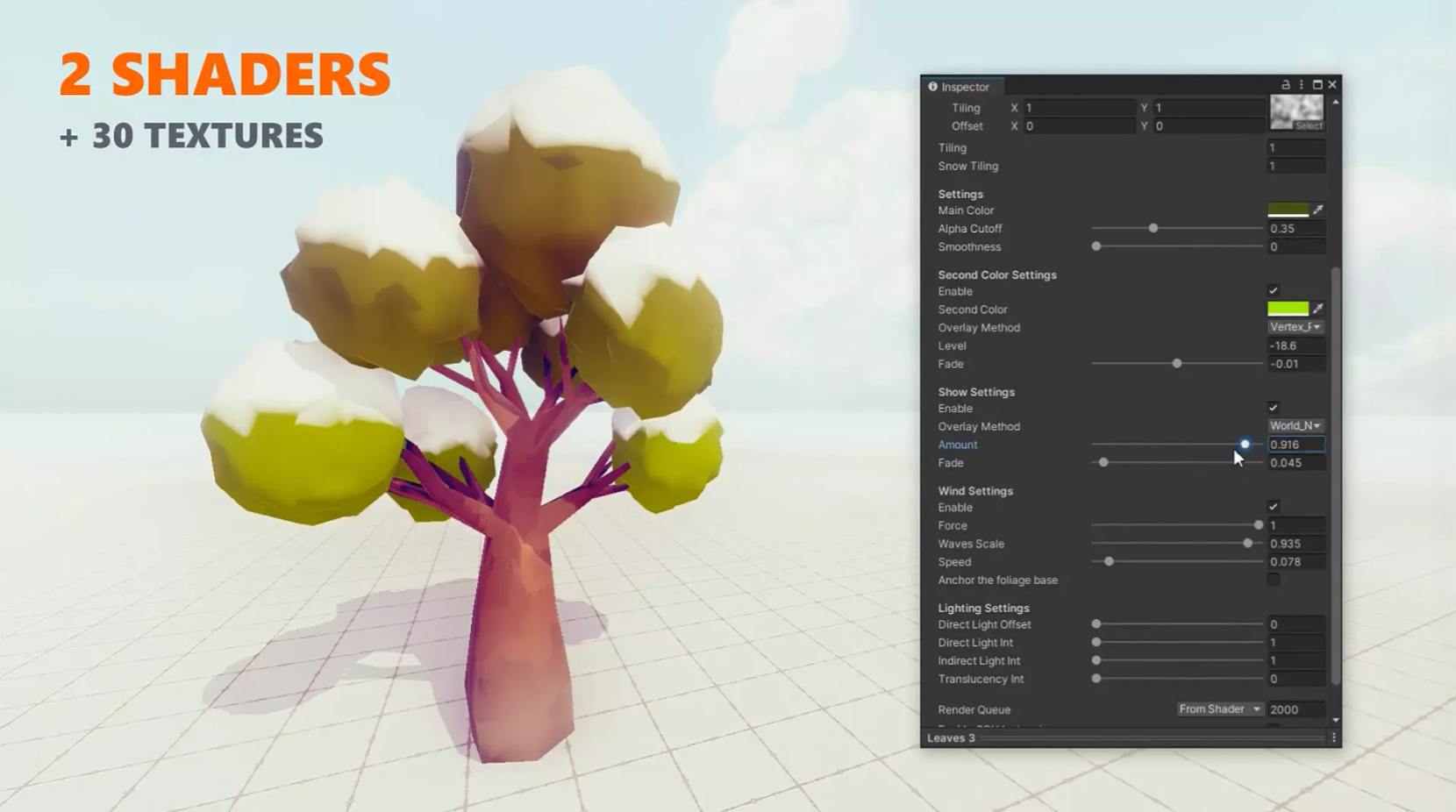
Task: Click the scrollbar up arrow in Inspector
Action: tap(1336, 103)
